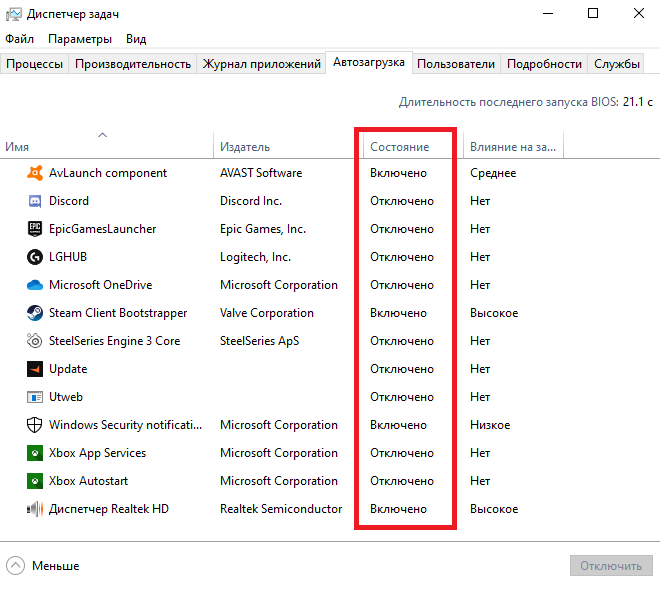Select the SteelSeries Engine 3 Core name

coord(114,341)
